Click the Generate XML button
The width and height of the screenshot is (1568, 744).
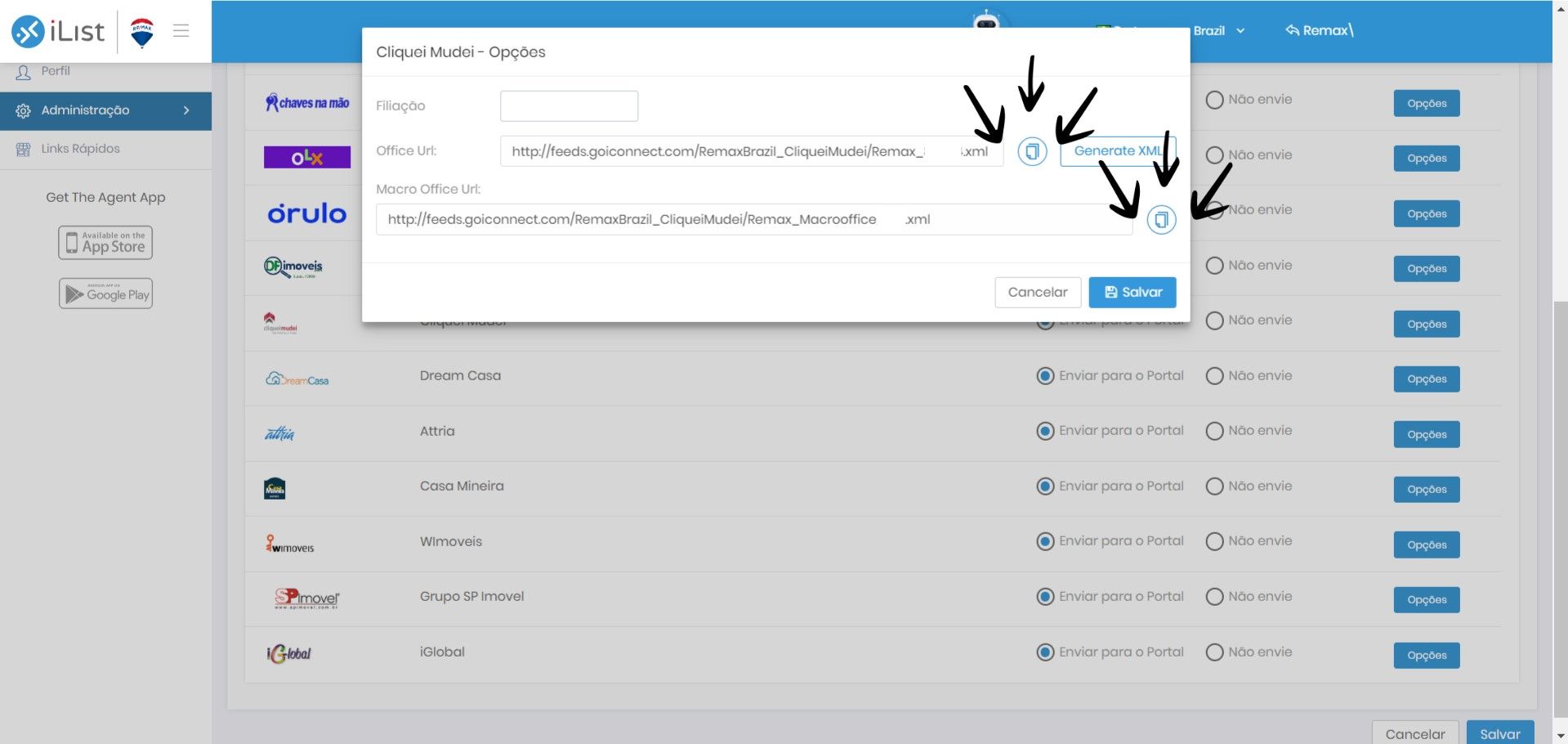(x=1118, y=151)
